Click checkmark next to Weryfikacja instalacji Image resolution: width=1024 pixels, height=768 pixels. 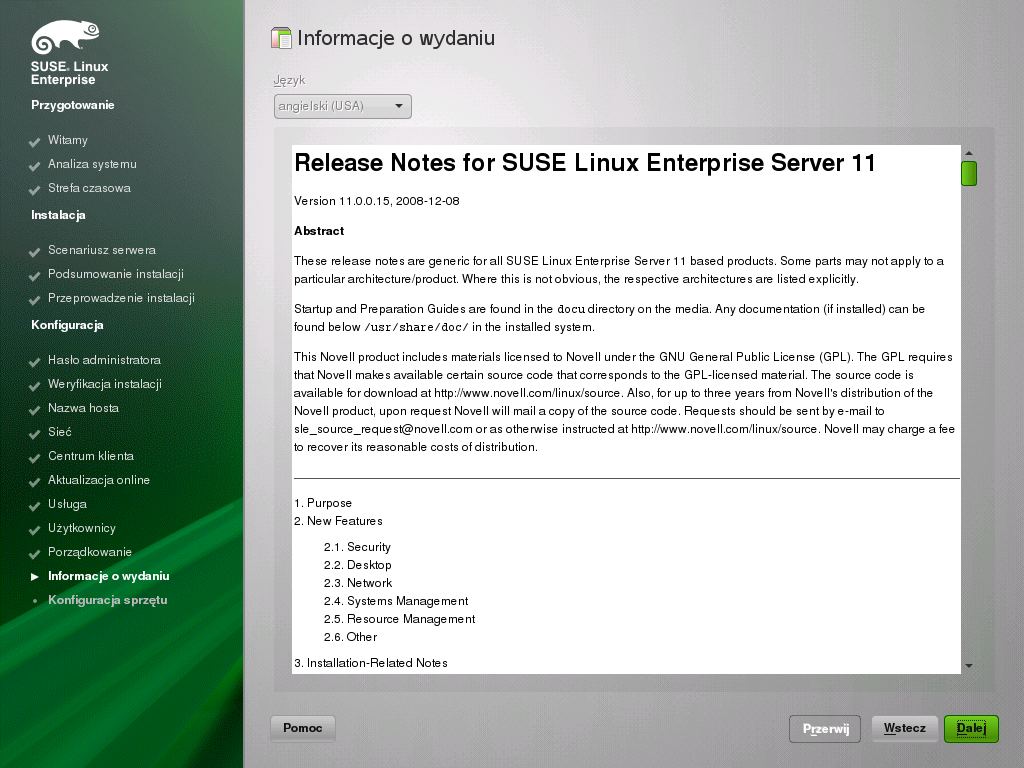point(35,386)
